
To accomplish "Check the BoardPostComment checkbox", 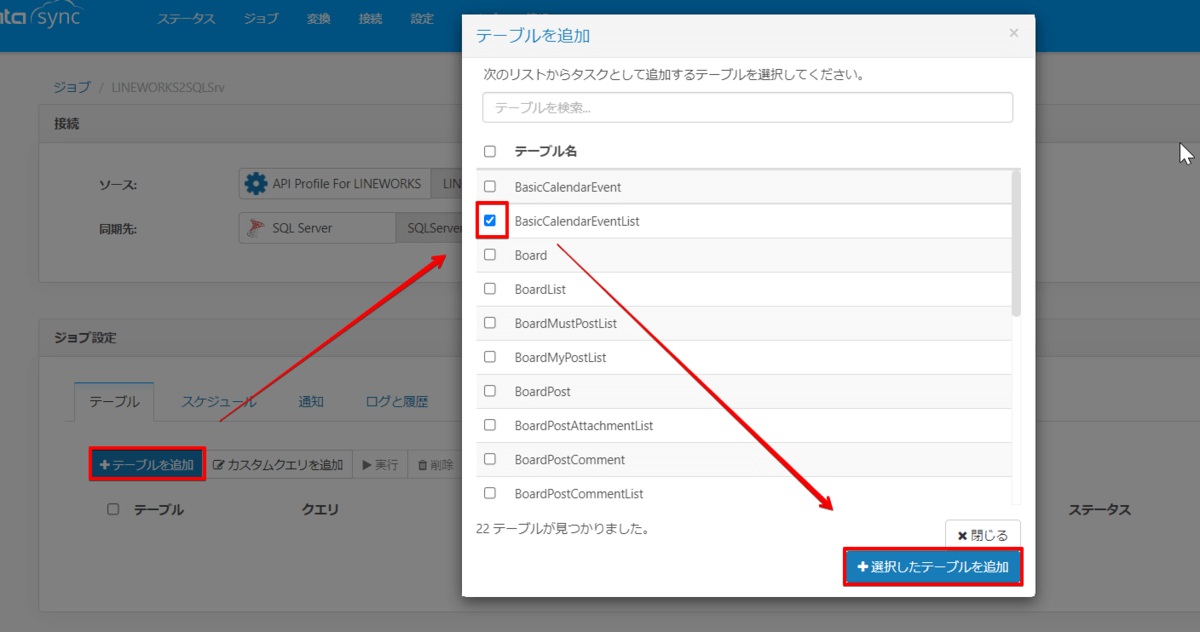I will (x=490, y=458).
